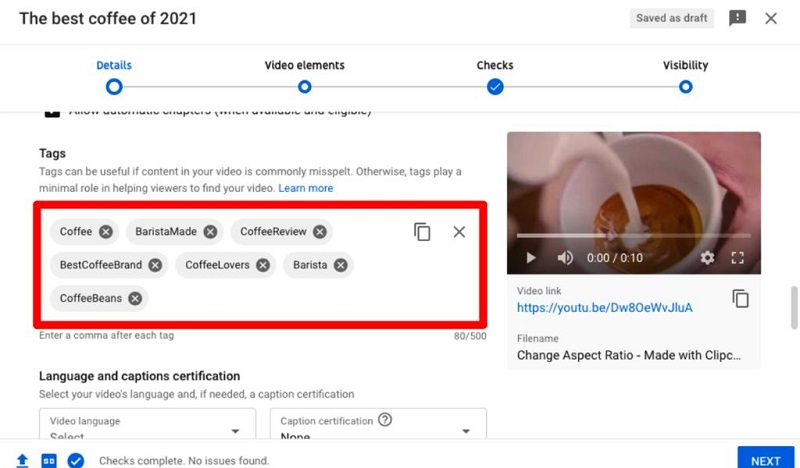Remove the BestCoffeeBrand tag
The width and height of the screenshot is (800, 468).
pyautogui.click(x=155, y=265)
